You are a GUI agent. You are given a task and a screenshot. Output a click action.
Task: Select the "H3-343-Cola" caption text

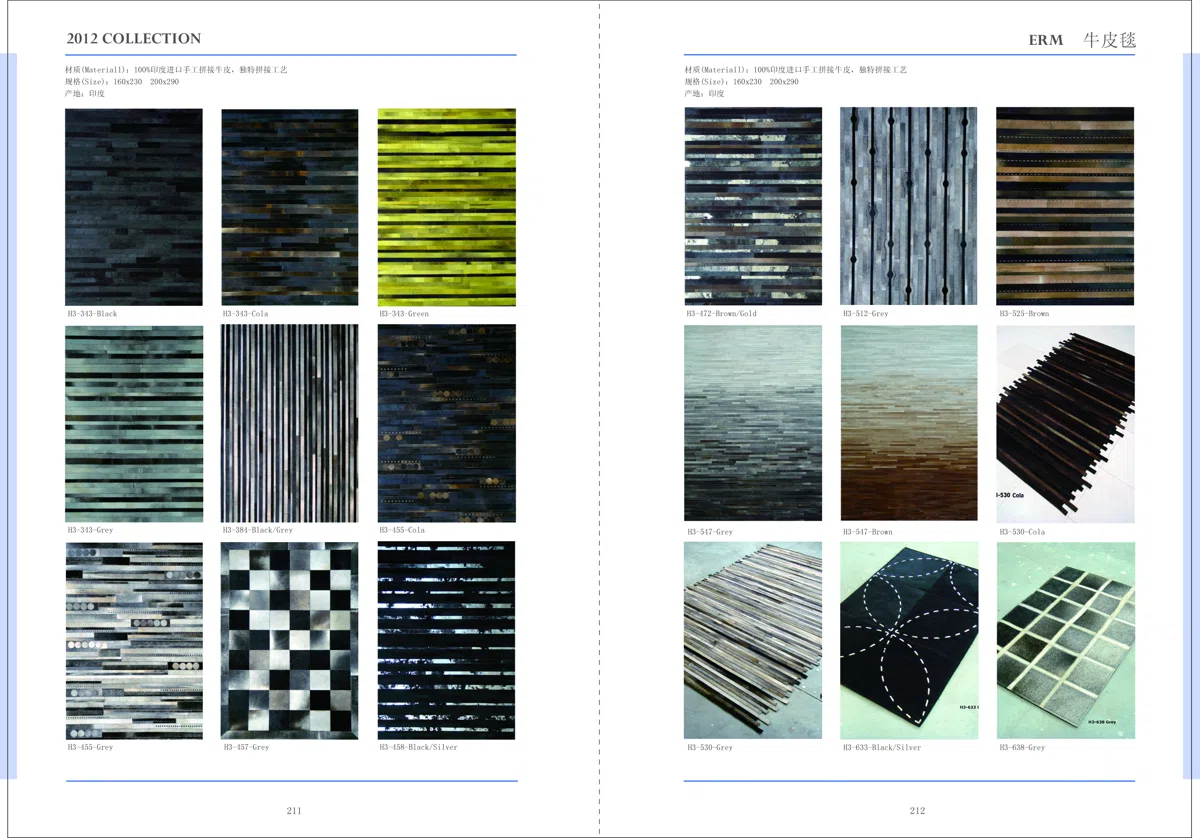[246, 314]
